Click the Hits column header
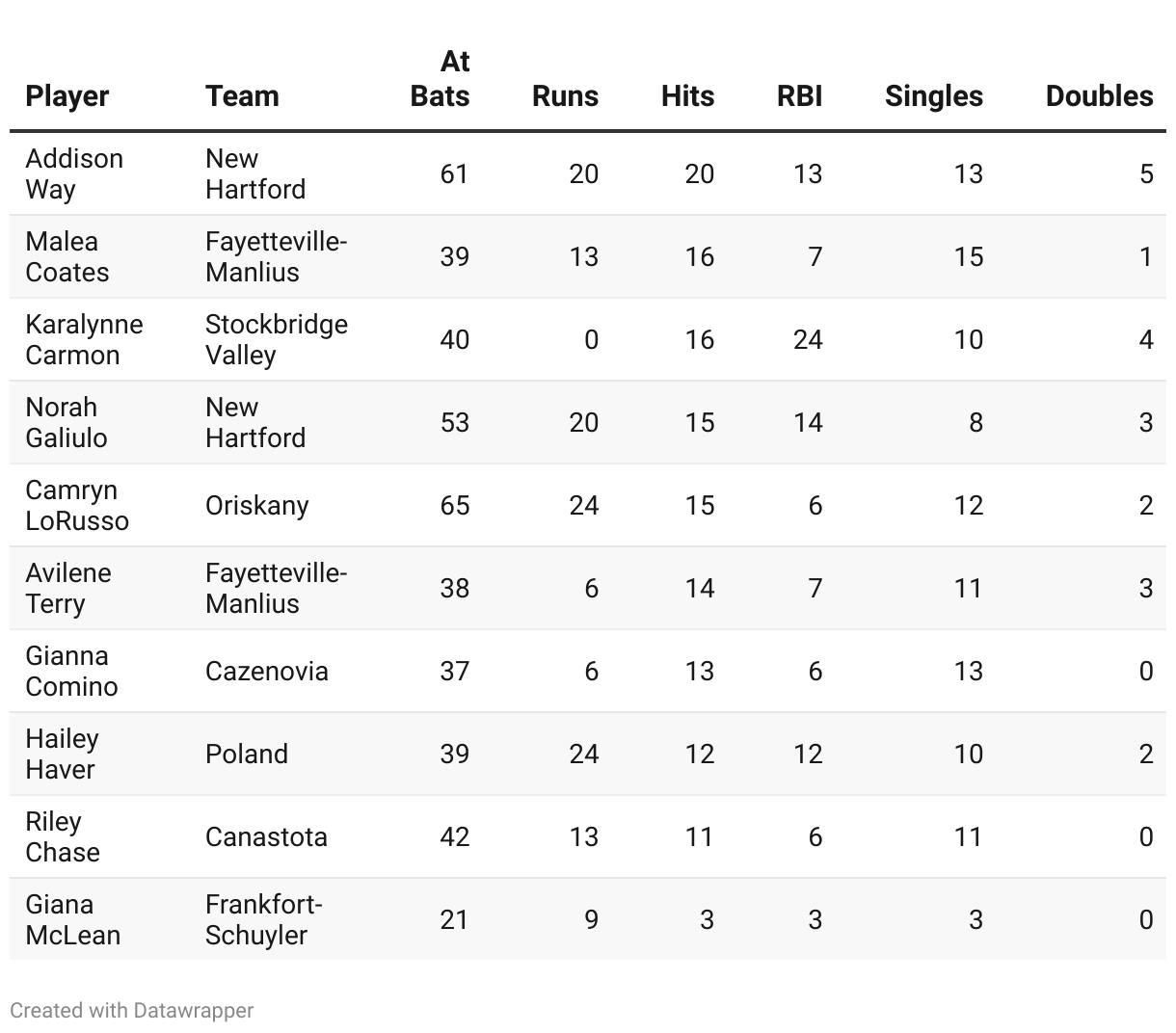 [x=687, y=96]
